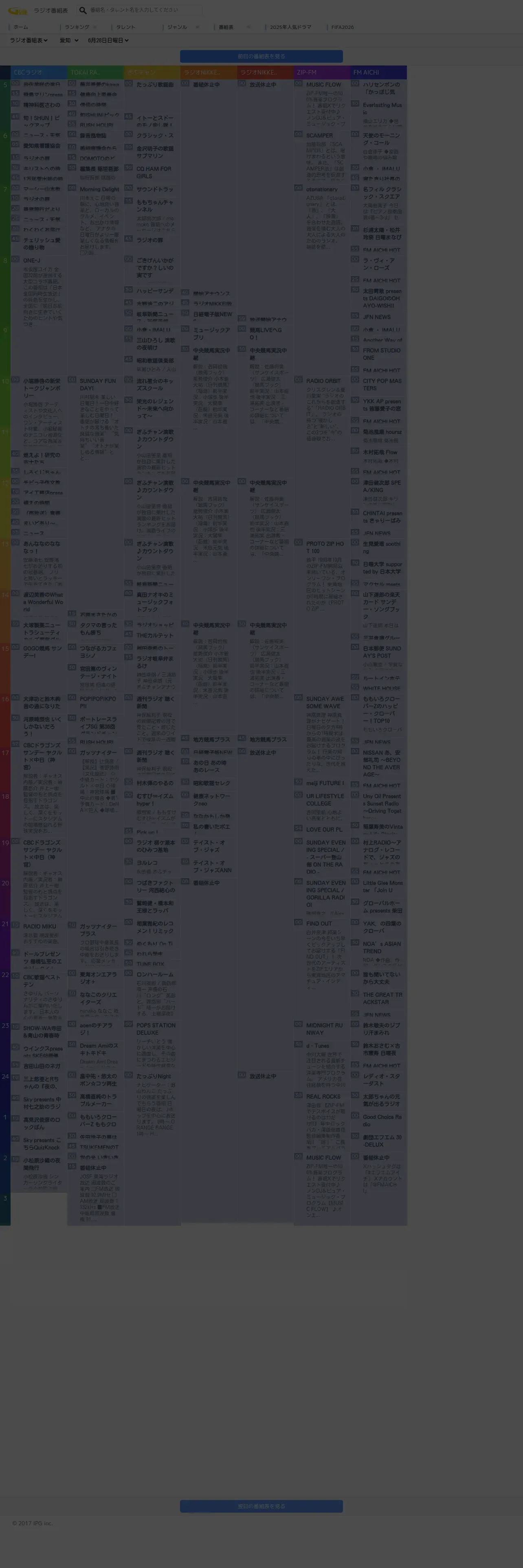
Task: Open the TSUKEMENのT program
Action: [x=99, y=1147]
